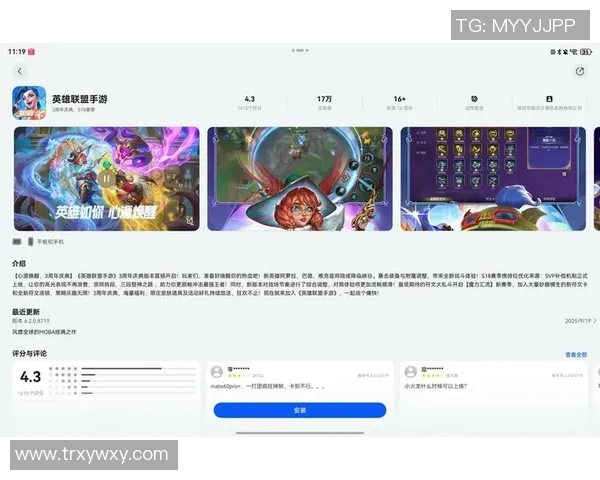Pause the promo video
Viewport: 600px width, 480px height.
106,178
